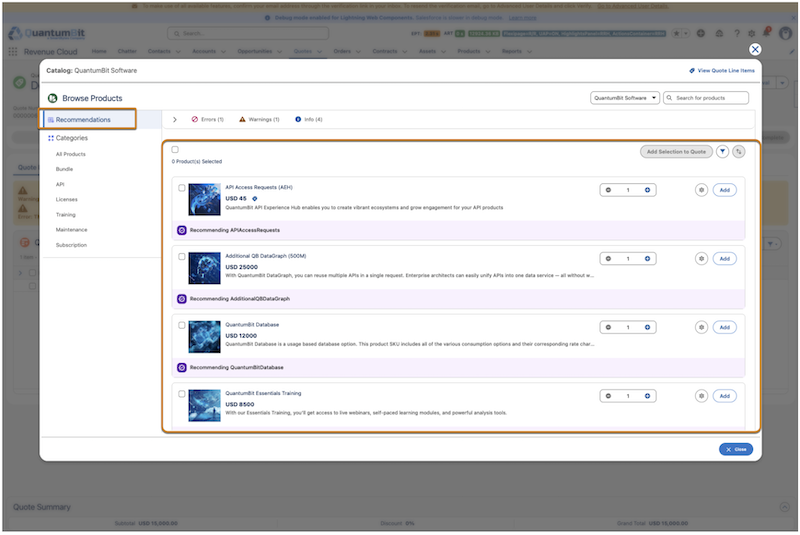This screenshot has height=535, width=800.
Task: Decrease quantity for API Access Requests
Action: point(608,190)
